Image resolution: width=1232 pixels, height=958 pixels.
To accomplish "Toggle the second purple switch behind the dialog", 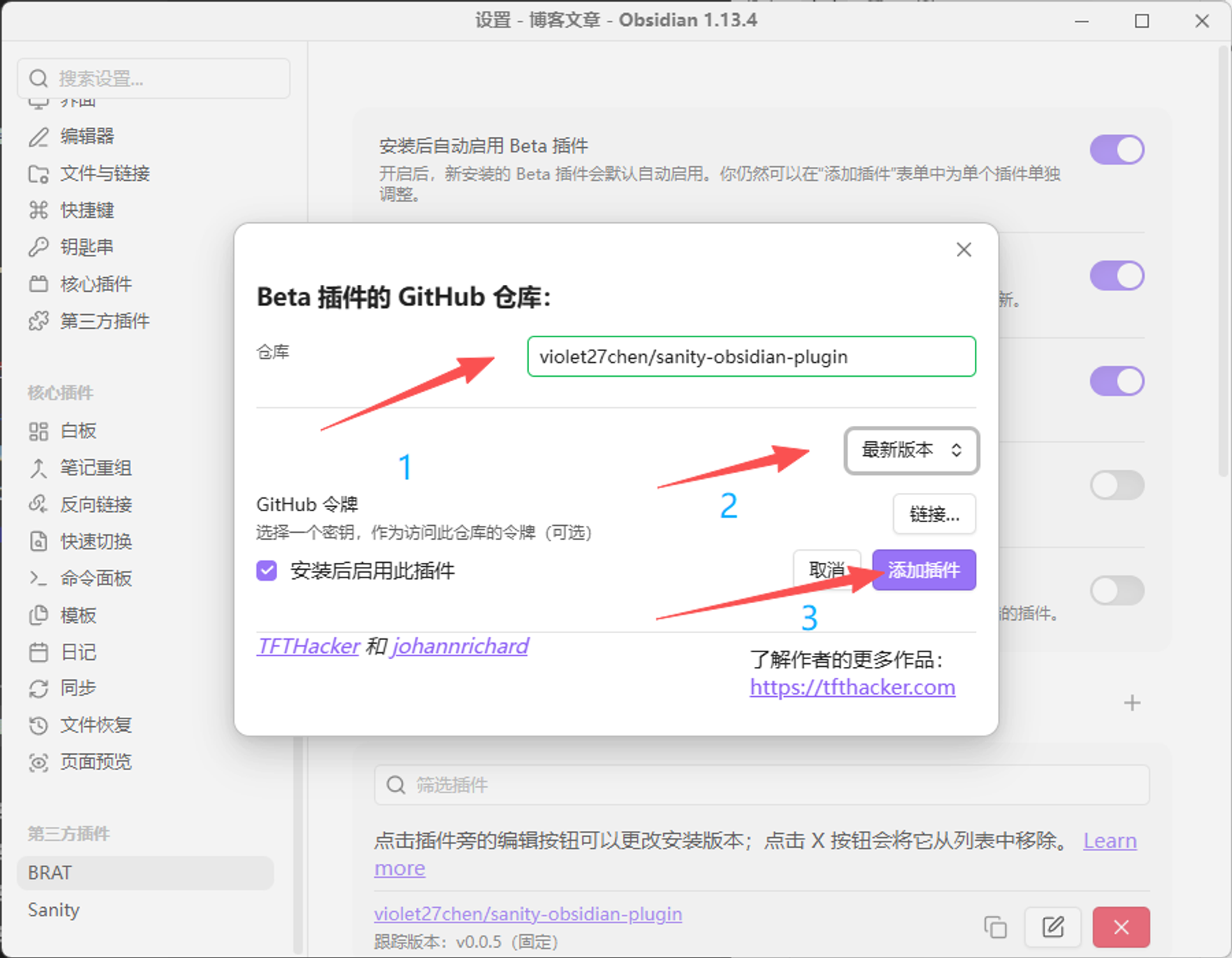I will coord(1117,276).
